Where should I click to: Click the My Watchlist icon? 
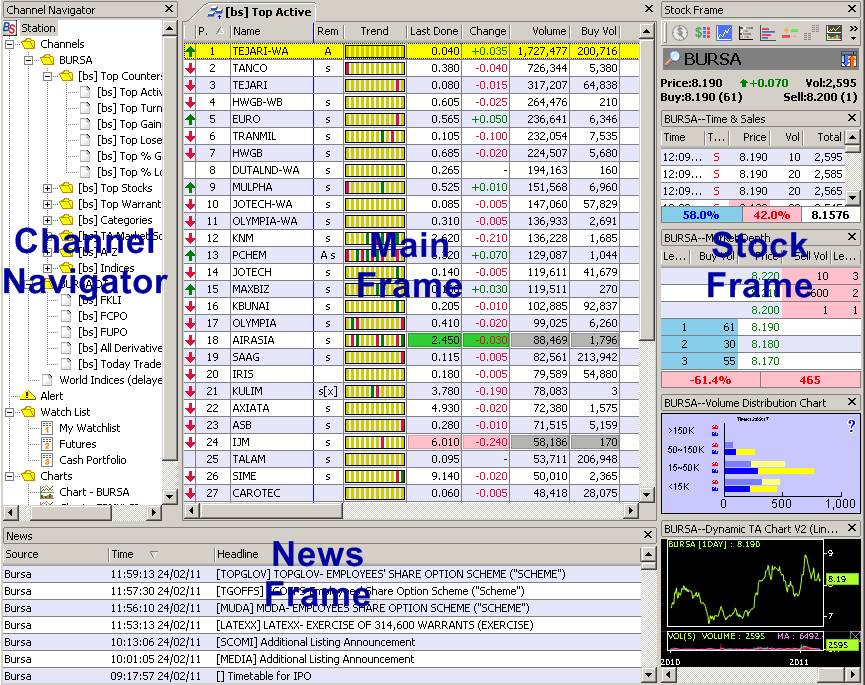(47, 428)
